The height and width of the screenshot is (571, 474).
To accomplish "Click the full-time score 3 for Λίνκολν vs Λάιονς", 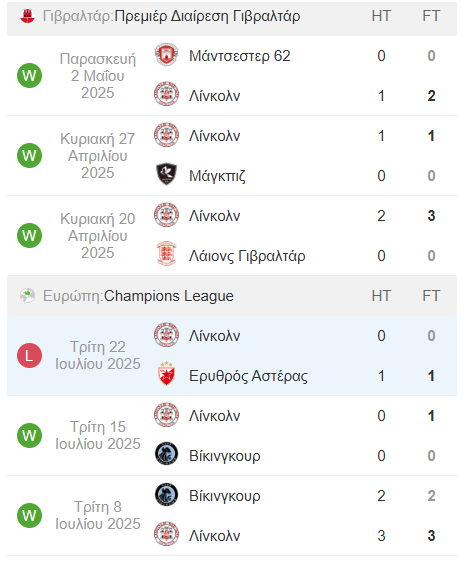I will [x=431, y=216].
